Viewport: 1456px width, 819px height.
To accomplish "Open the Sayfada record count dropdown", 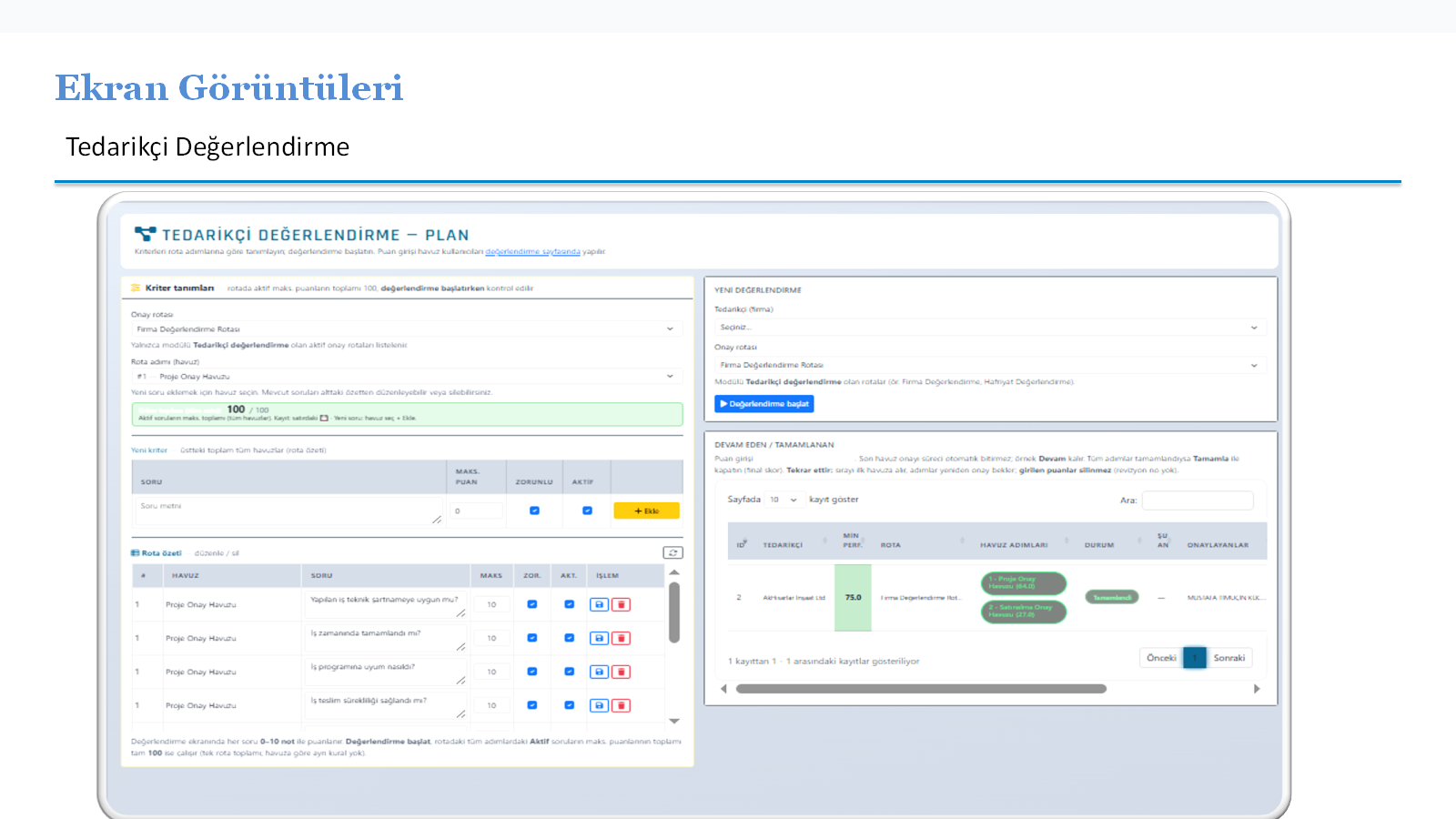I will (783, 500).
